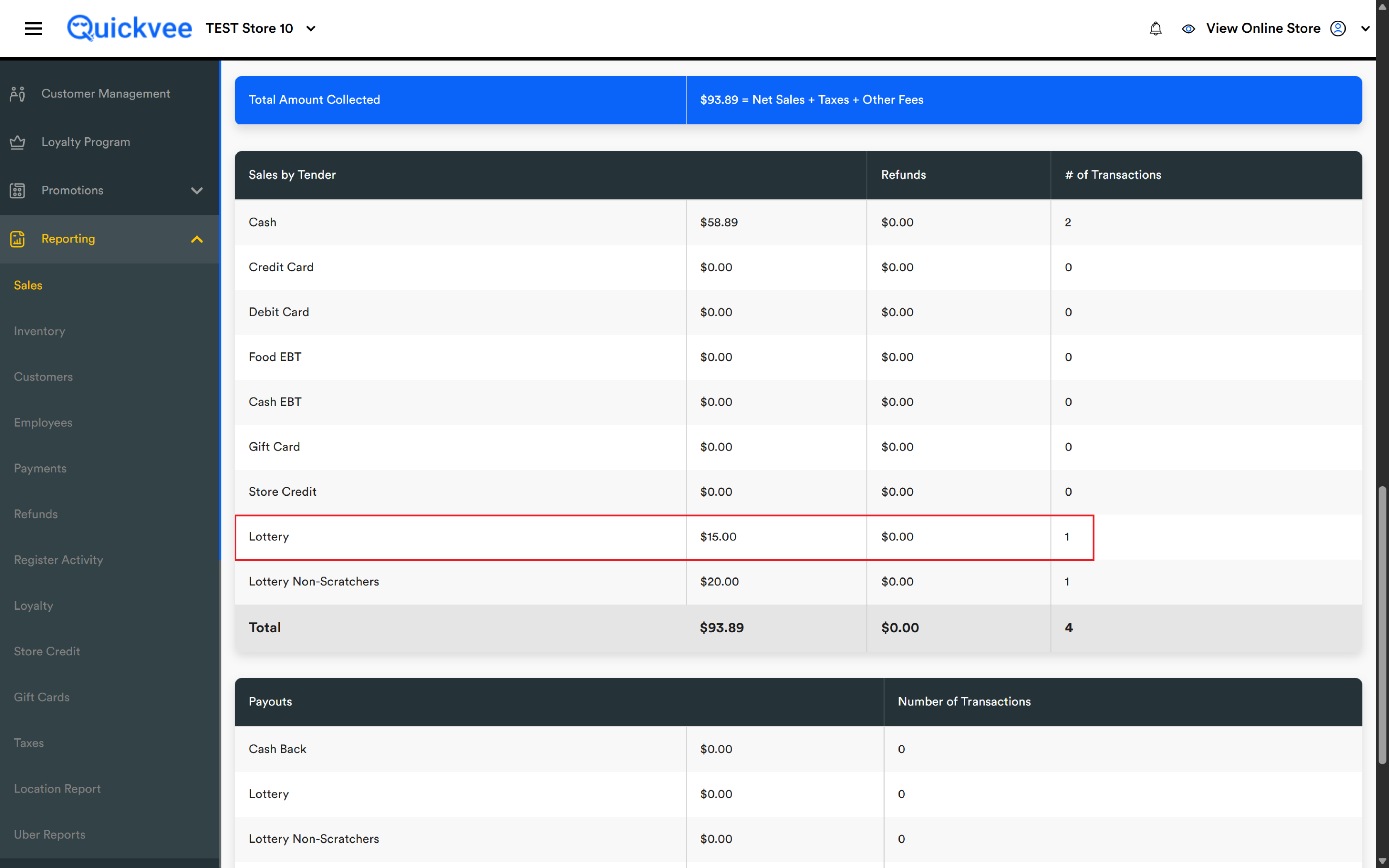Open the TEST Store 10 dropdown
The height and width of the screenshot is (868, 1389).
pos(261,28)
